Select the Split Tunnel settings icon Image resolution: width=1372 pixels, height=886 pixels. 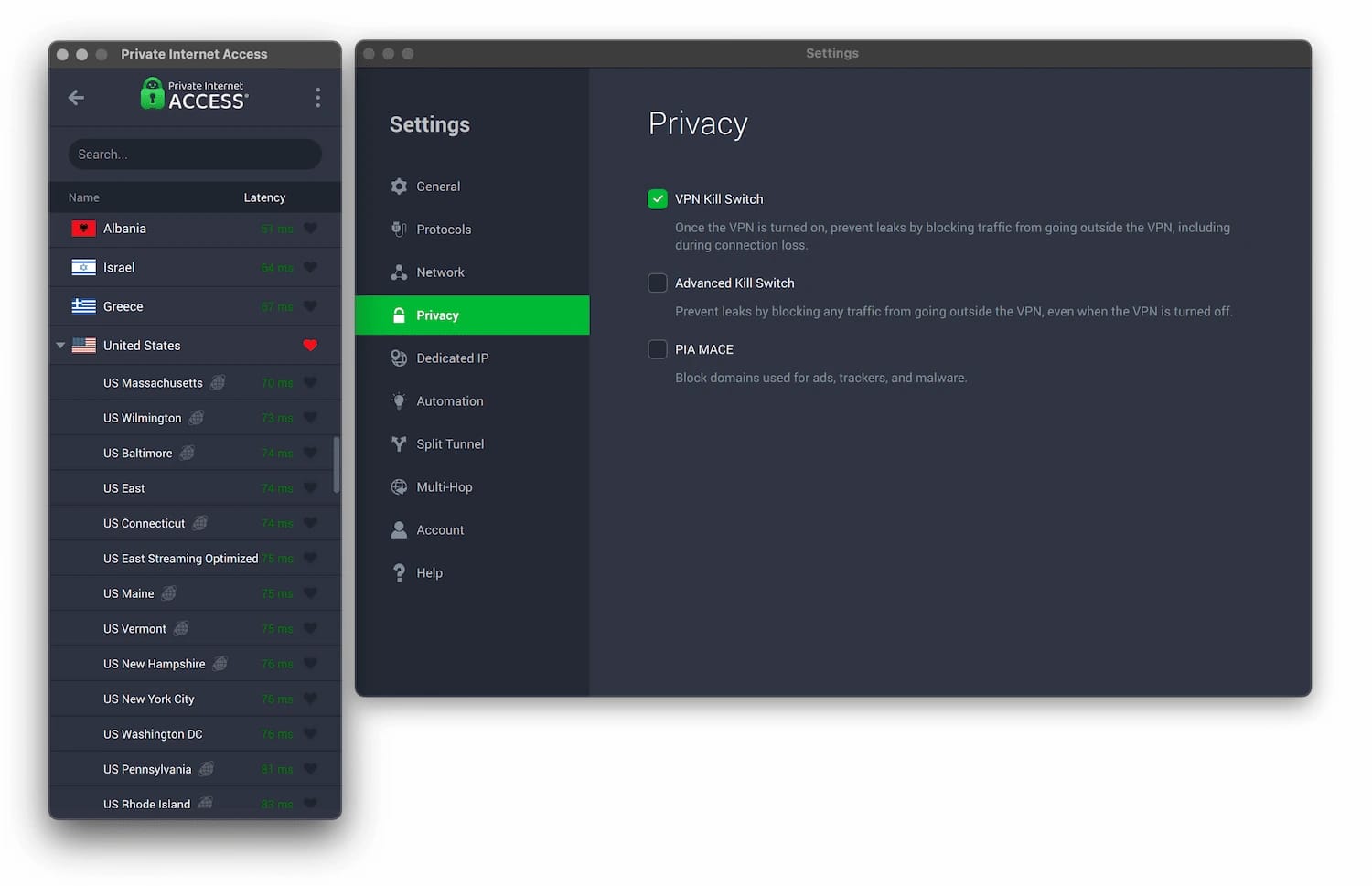(399, 443)
